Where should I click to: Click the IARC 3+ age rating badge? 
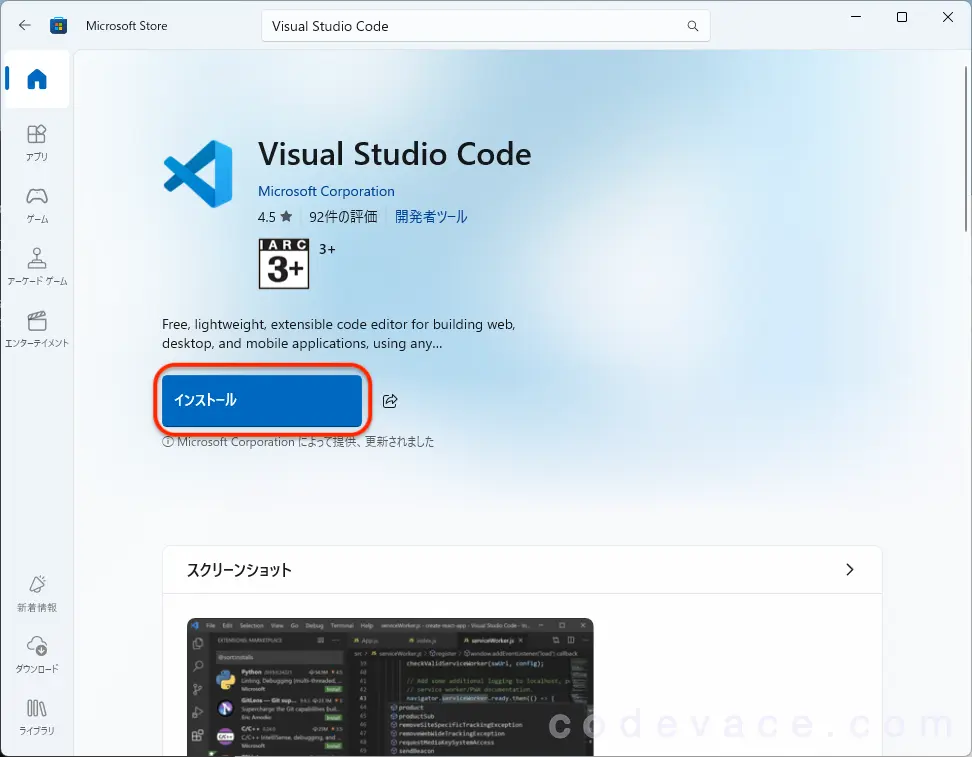(x=283, y=263)
